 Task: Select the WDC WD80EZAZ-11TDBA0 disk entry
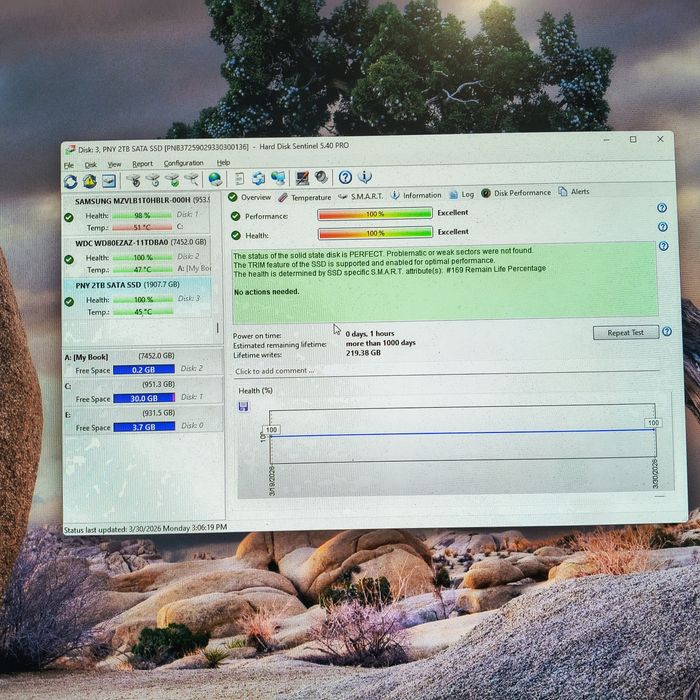(x=137, y=256)
